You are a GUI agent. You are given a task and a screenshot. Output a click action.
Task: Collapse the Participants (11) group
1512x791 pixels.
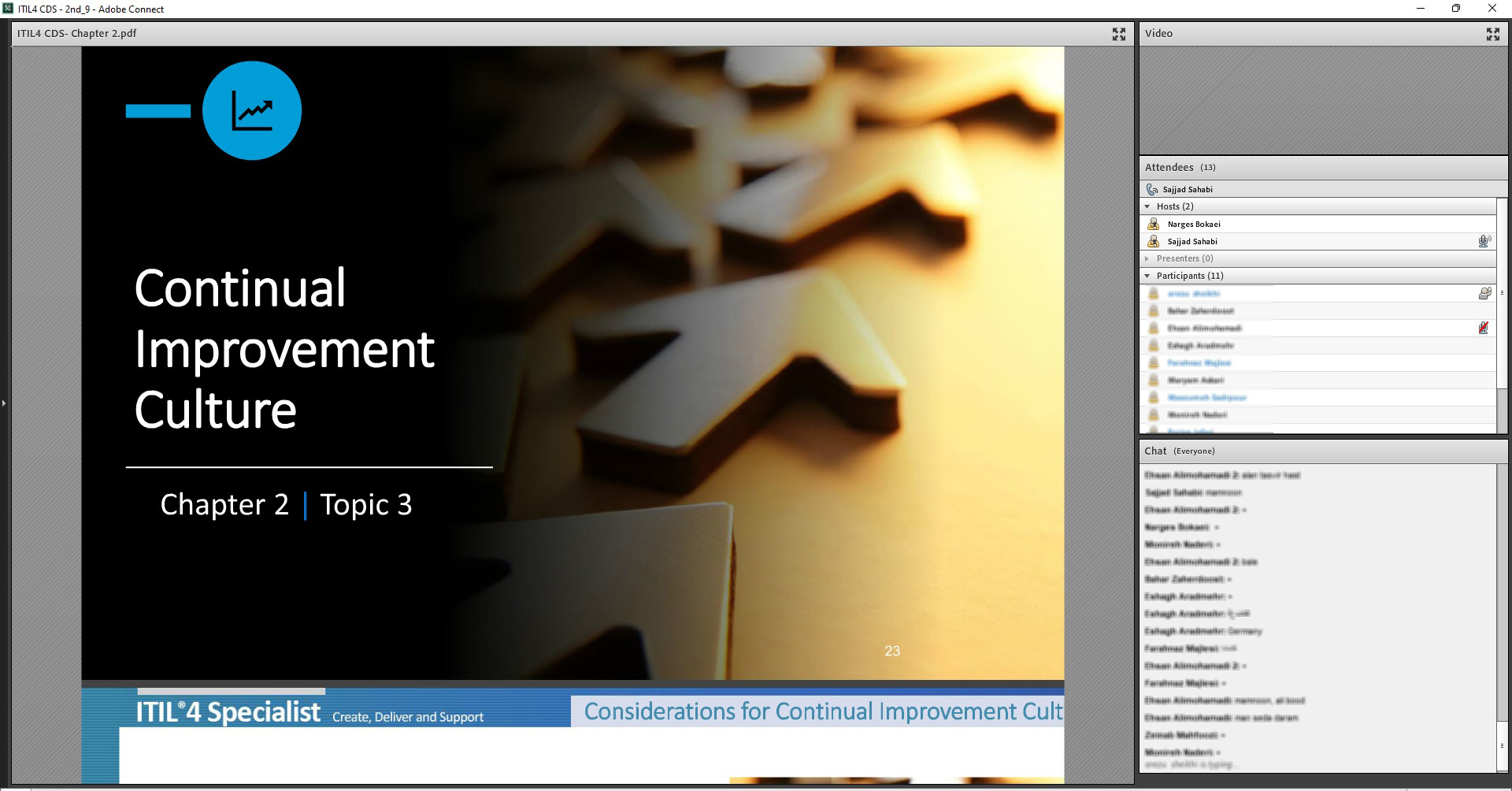1147,276
